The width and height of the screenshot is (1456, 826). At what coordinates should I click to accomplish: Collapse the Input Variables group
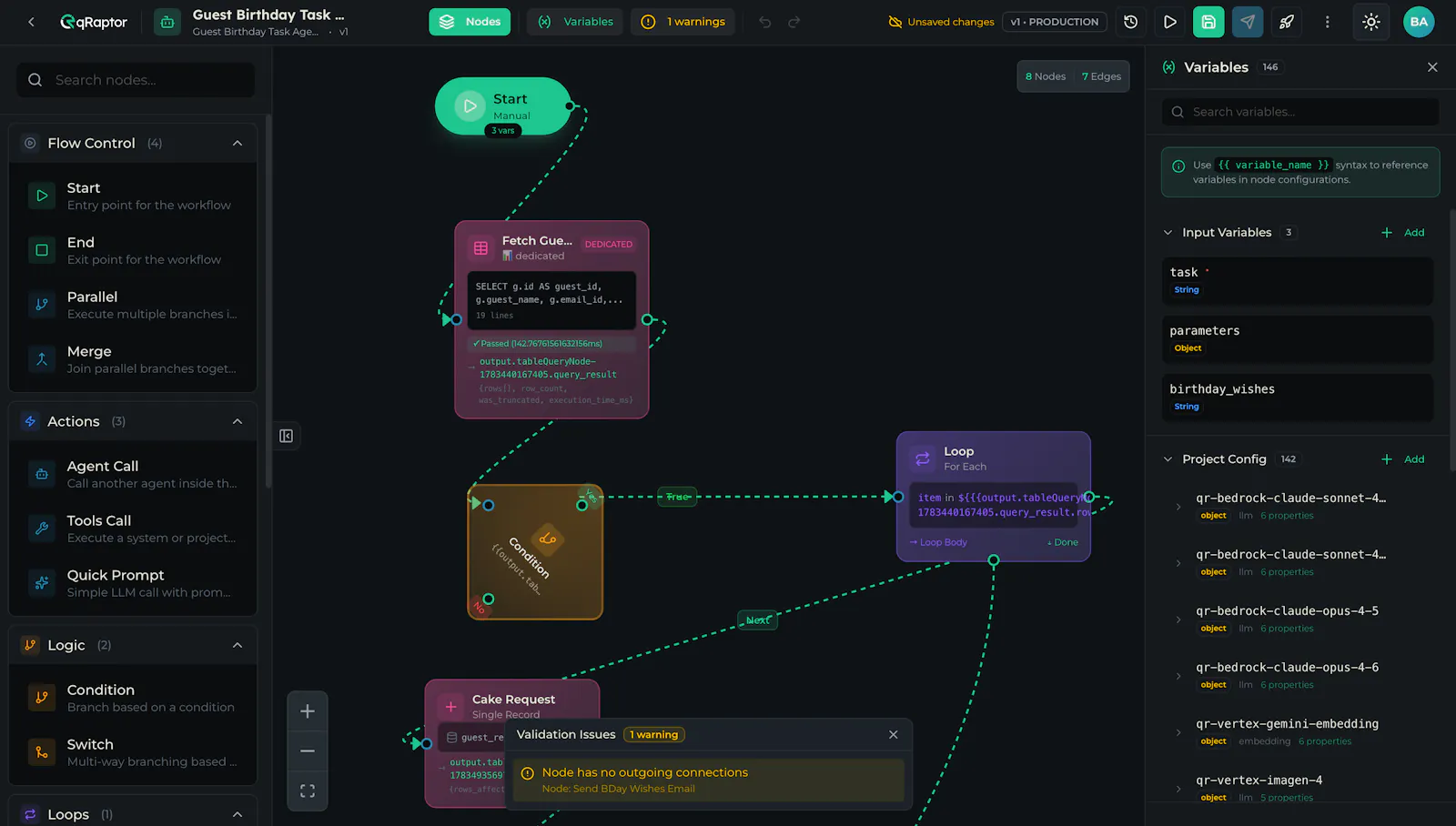(1168, 233)
